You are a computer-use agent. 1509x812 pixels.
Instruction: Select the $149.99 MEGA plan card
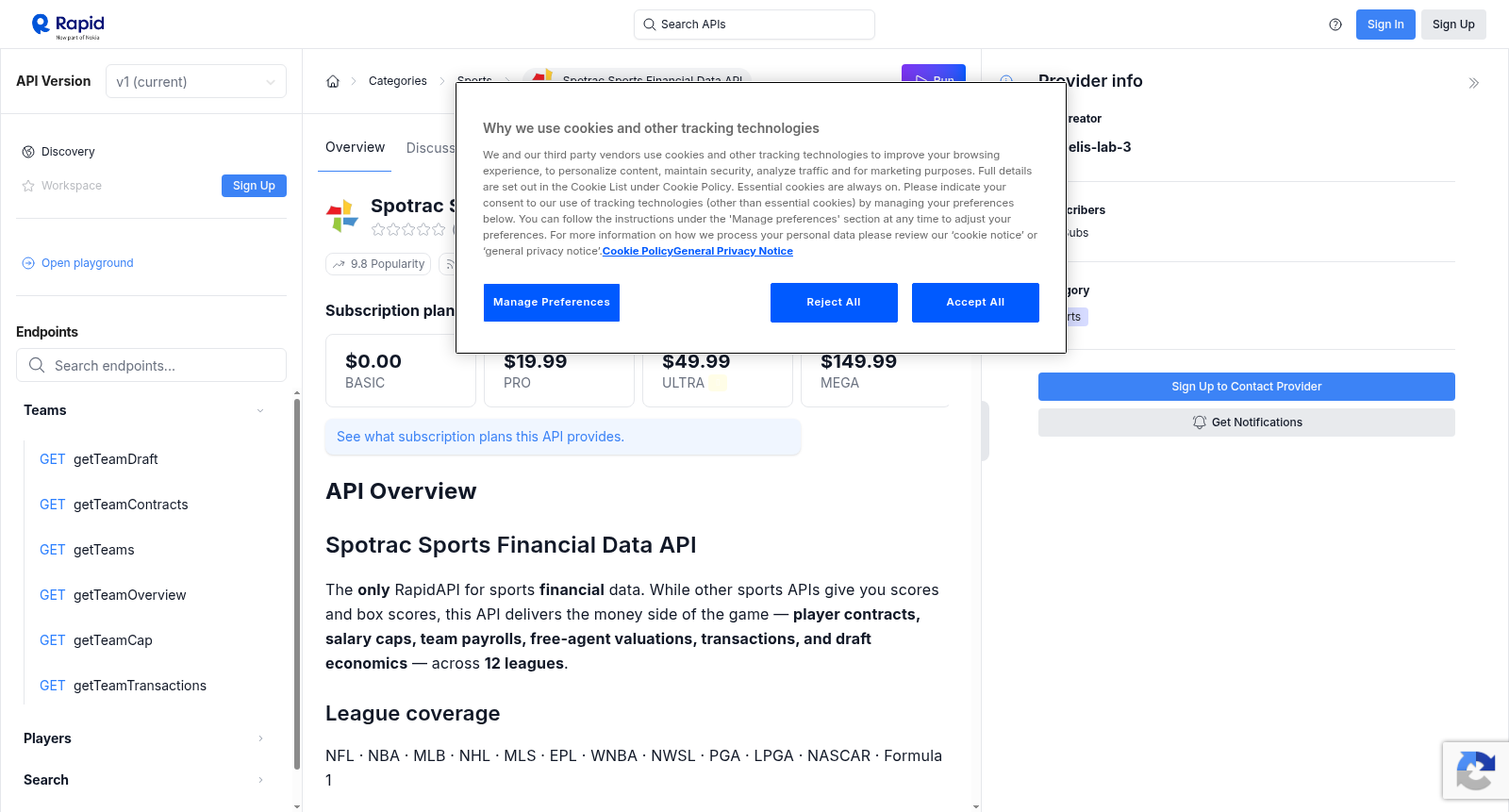pyautogui.click(x=875, y=380)
